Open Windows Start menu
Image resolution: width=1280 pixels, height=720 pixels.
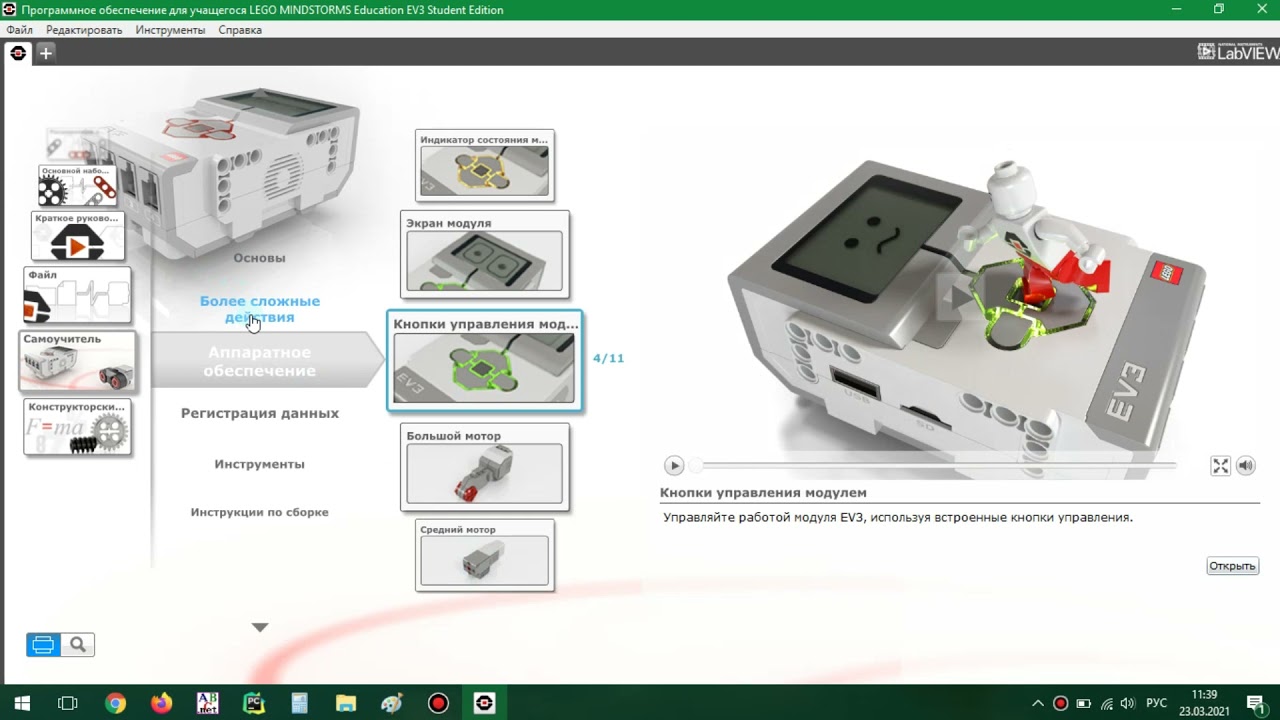[x=21, y=703]
